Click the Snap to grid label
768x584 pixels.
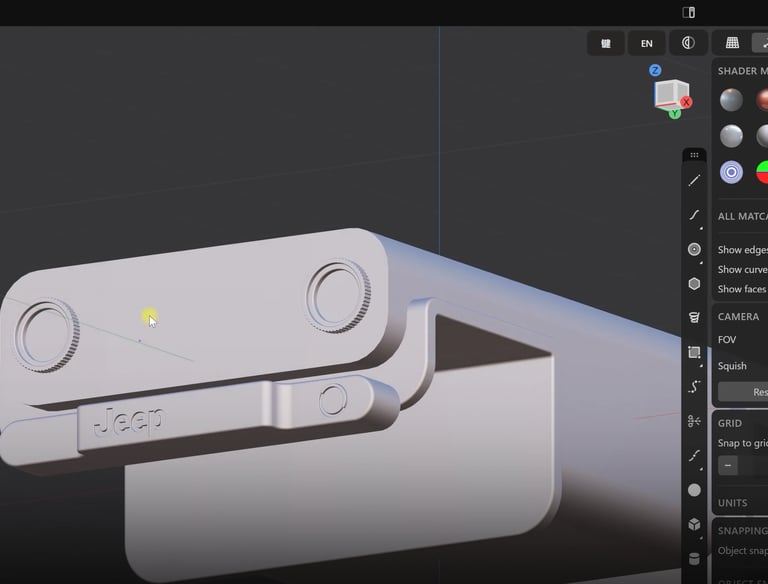(x=743, y=443)
